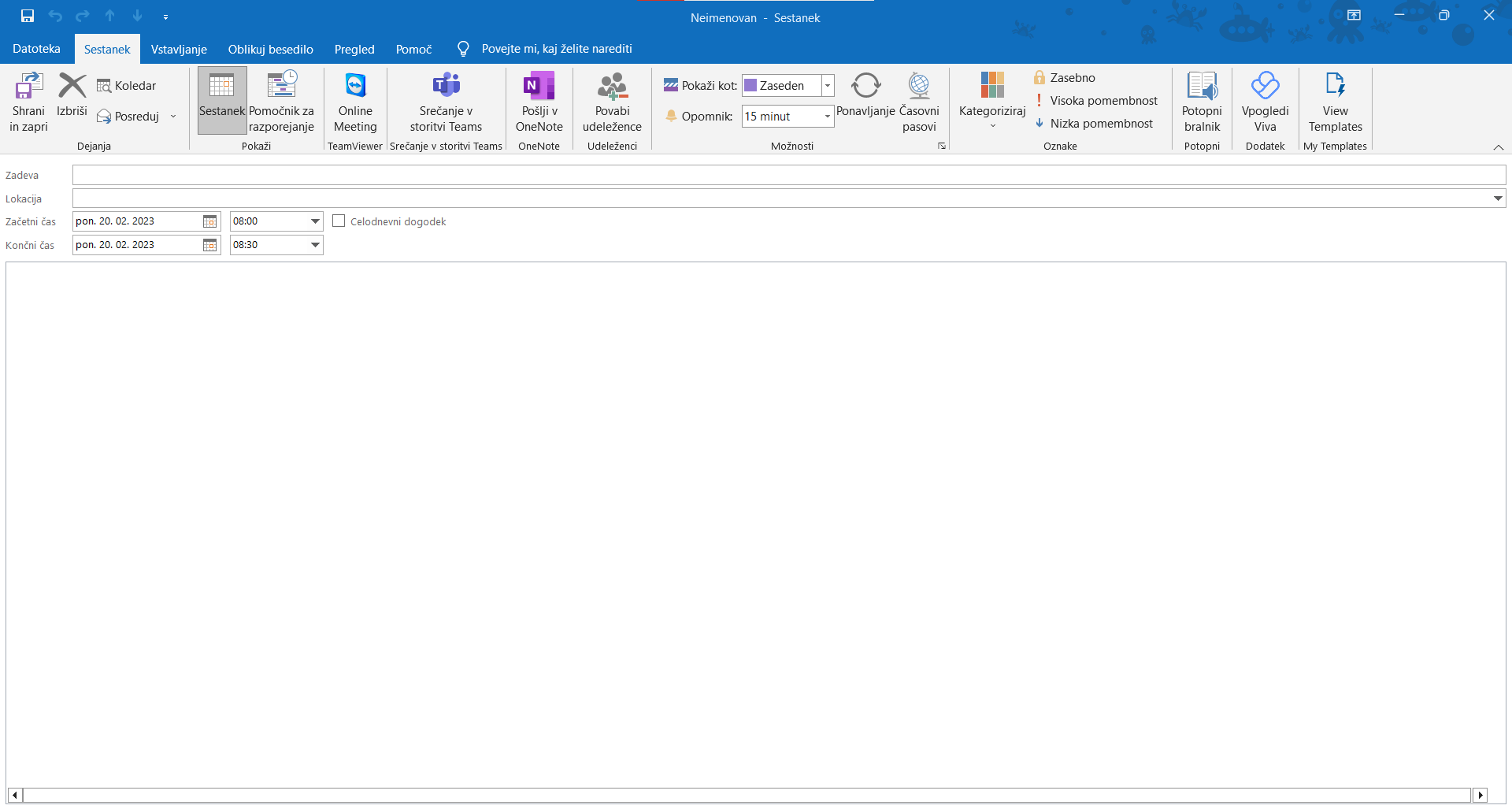Open the Datoteka file tab
The width and height of the screenshot is (1512, 809).
(x=36, y=49)
